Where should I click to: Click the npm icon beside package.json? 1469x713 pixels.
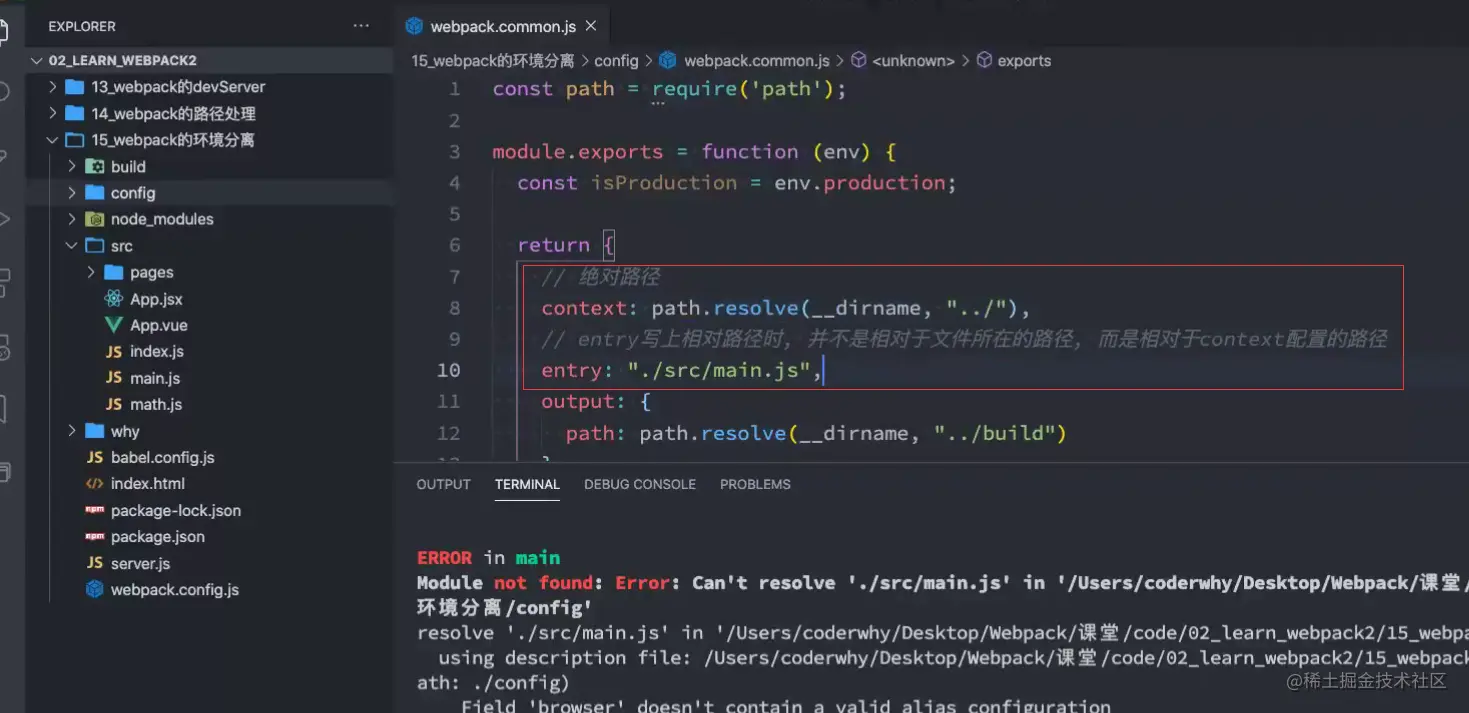(x=95, y=536)
